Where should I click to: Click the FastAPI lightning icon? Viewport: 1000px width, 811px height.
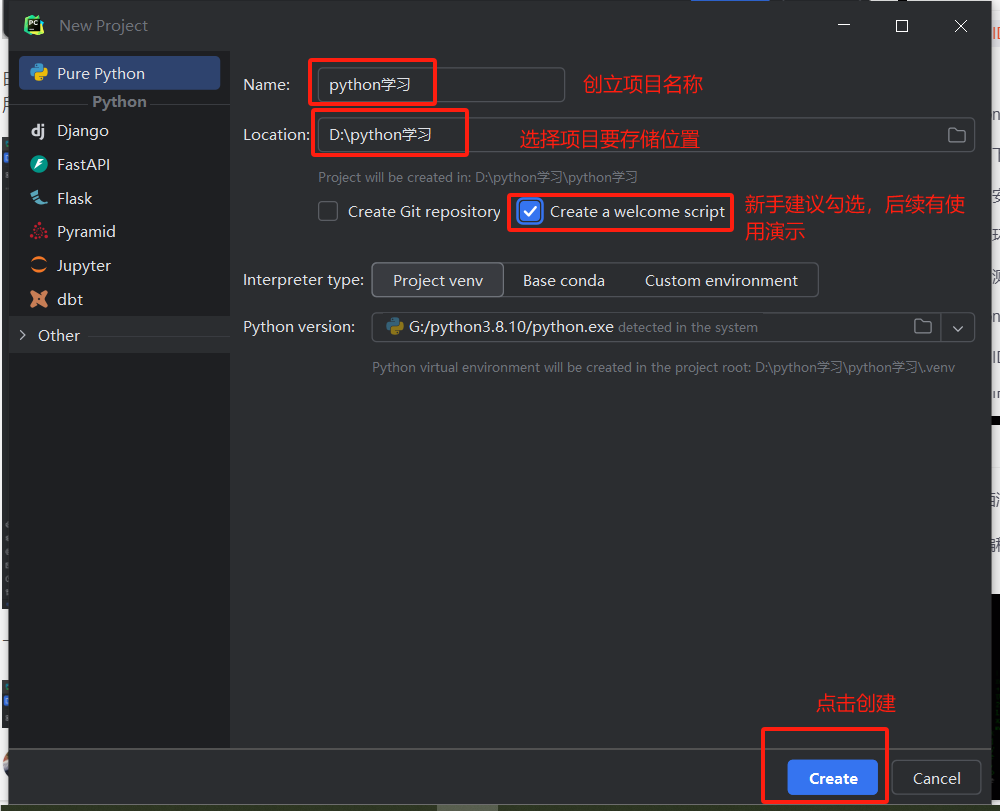click(39, 164)
